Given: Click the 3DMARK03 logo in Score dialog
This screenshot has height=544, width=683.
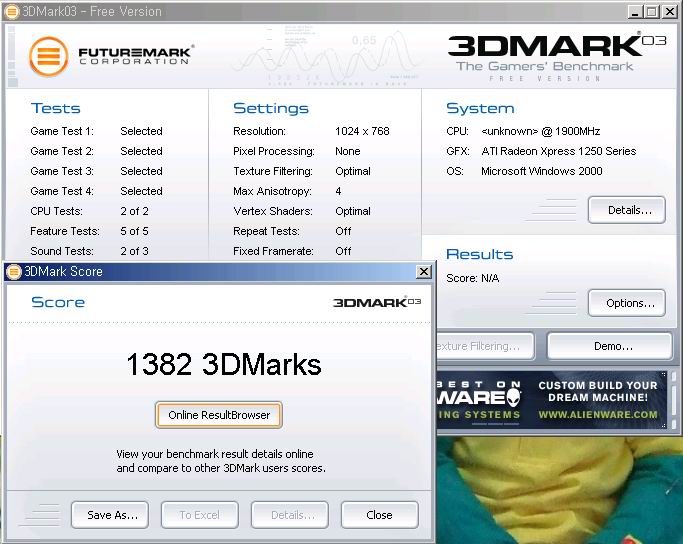Looking at the screenshot, I should click(x=376, y=302).
